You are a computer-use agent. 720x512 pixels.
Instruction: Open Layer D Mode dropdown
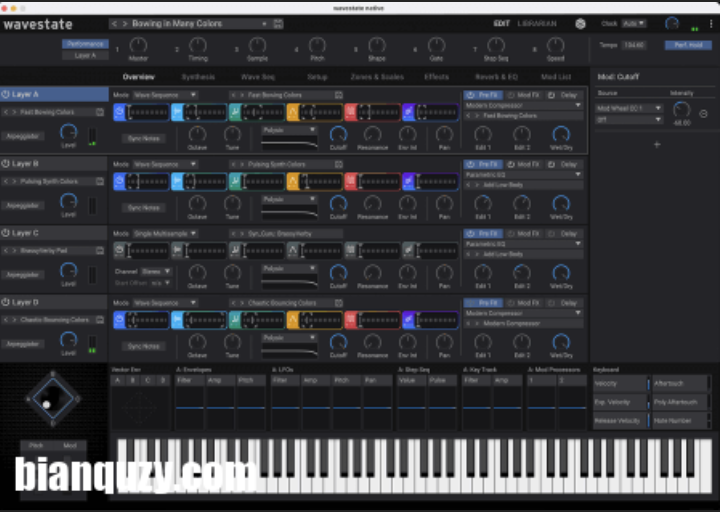coord(165,303)
